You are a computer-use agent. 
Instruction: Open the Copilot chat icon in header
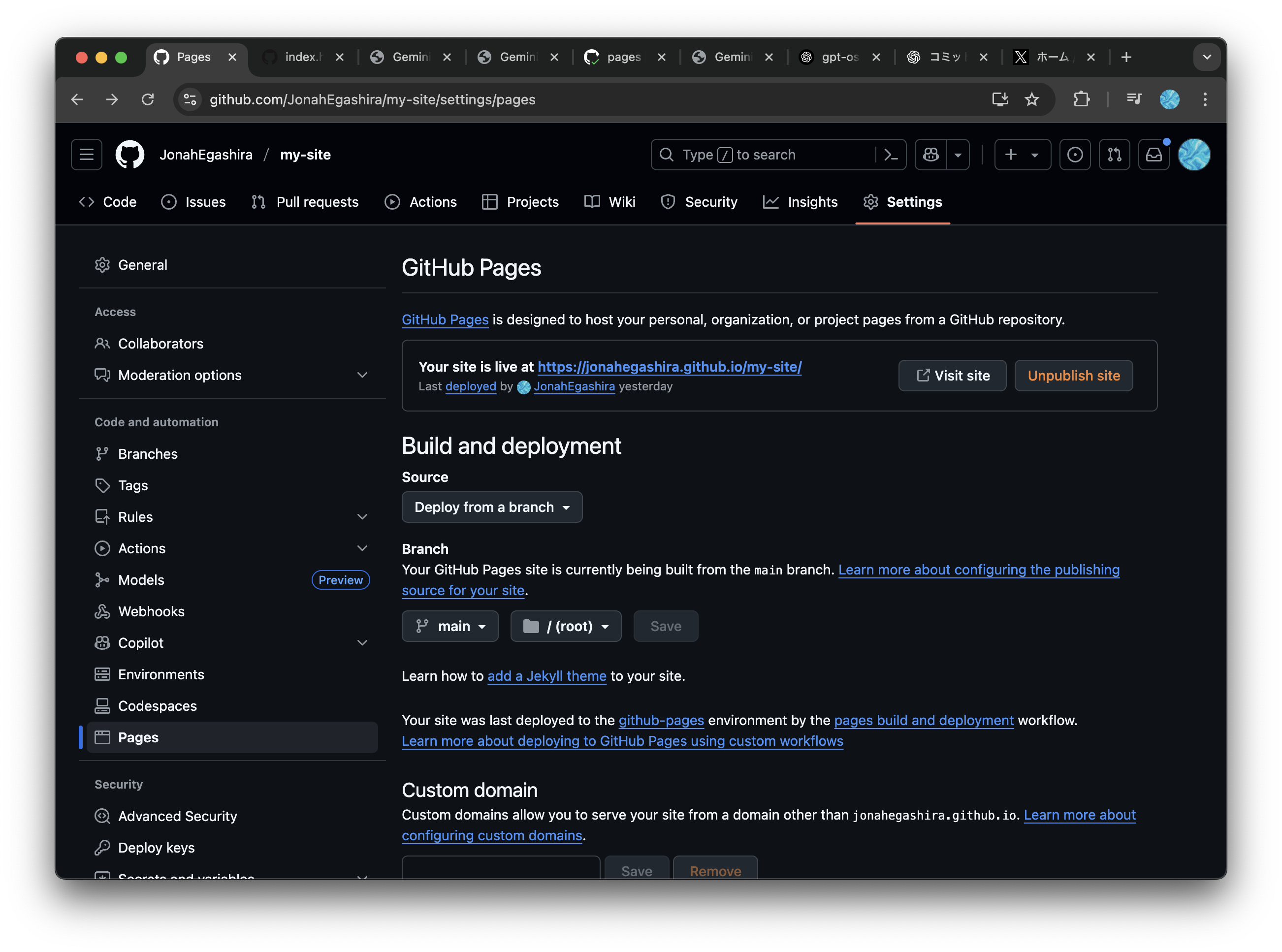coord(930,155)
